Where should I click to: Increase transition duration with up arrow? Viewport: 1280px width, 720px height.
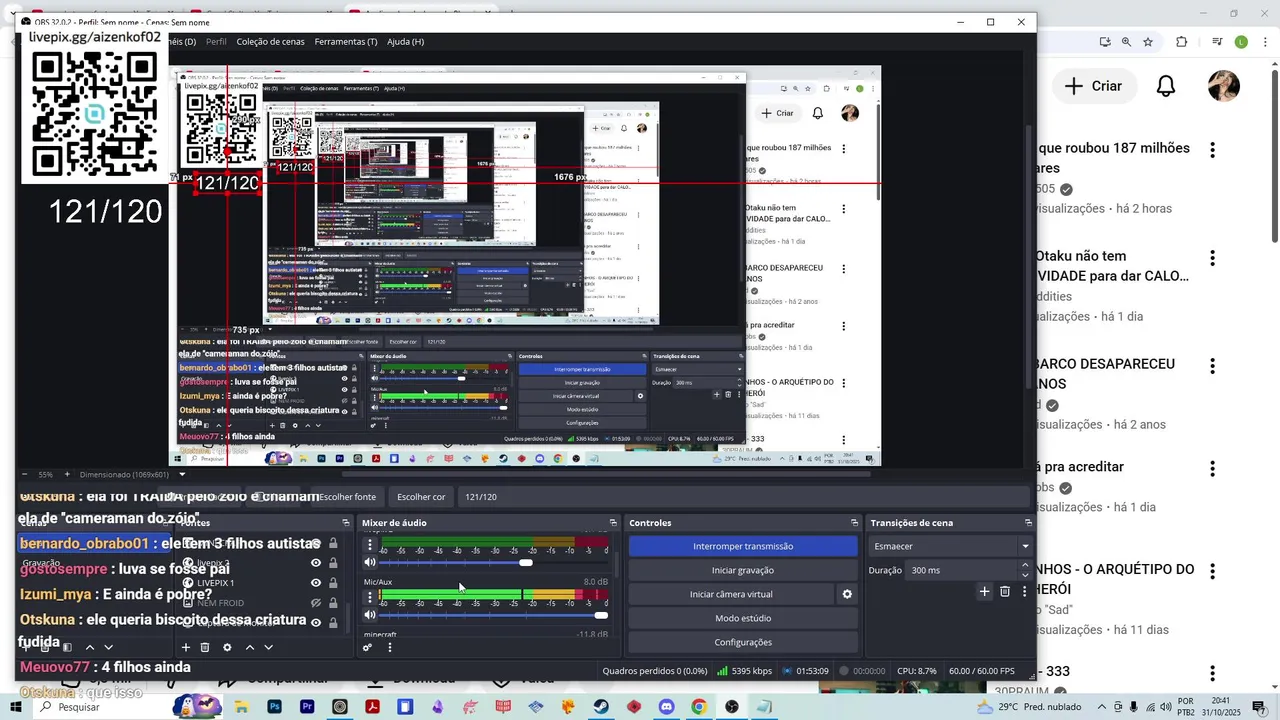(1025, 565)
